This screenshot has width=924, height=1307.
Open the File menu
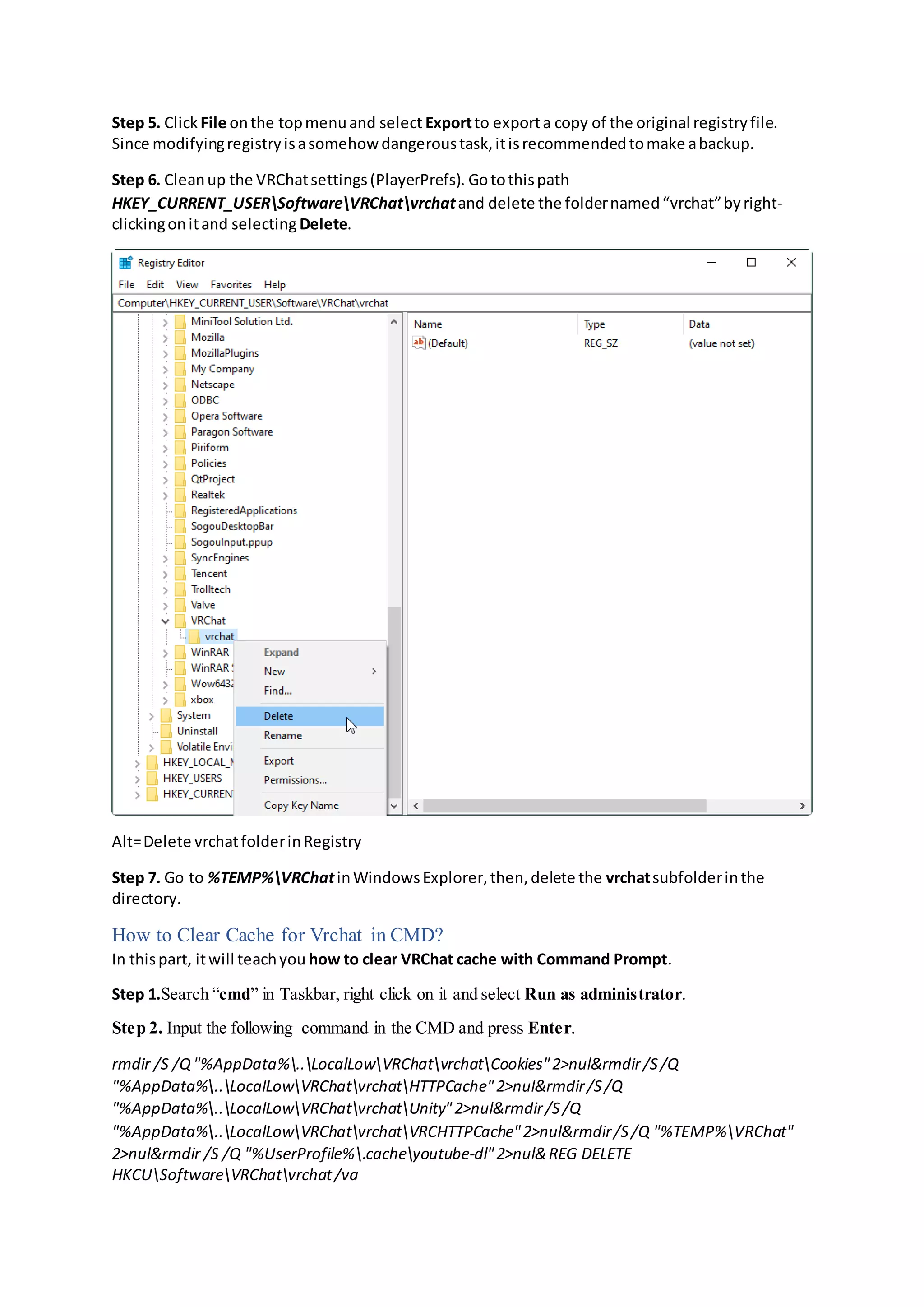click(126, 285)
